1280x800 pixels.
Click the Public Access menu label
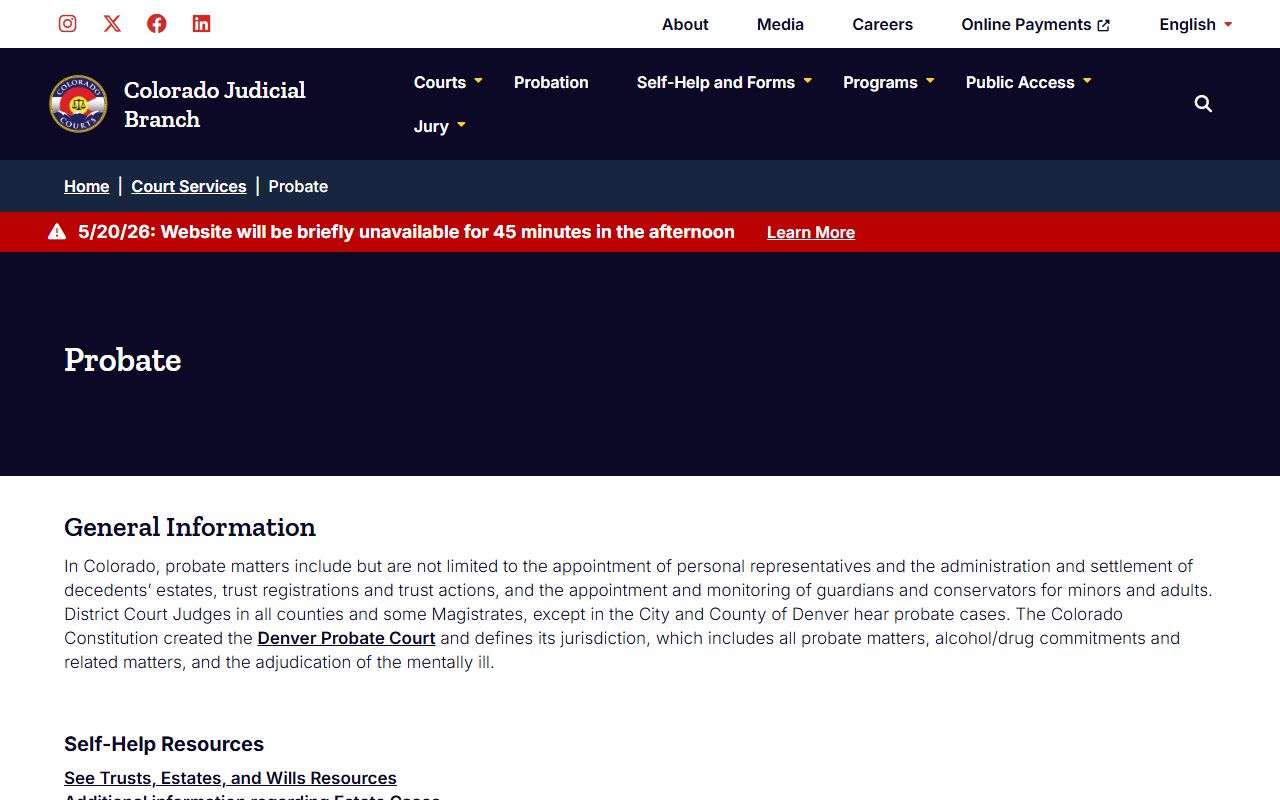pos(1020,82)
